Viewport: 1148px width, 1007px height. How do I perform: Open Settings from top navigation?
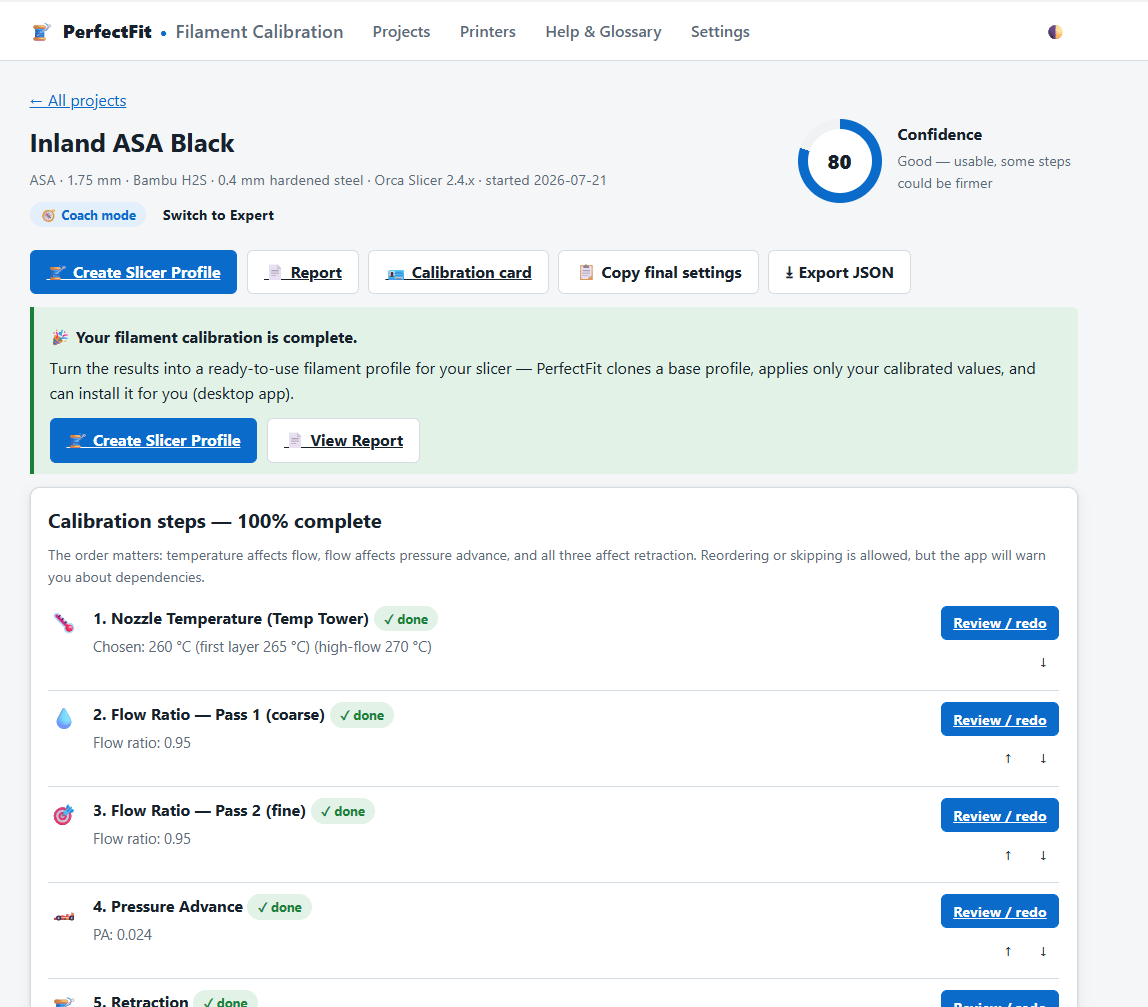point(720,32)
